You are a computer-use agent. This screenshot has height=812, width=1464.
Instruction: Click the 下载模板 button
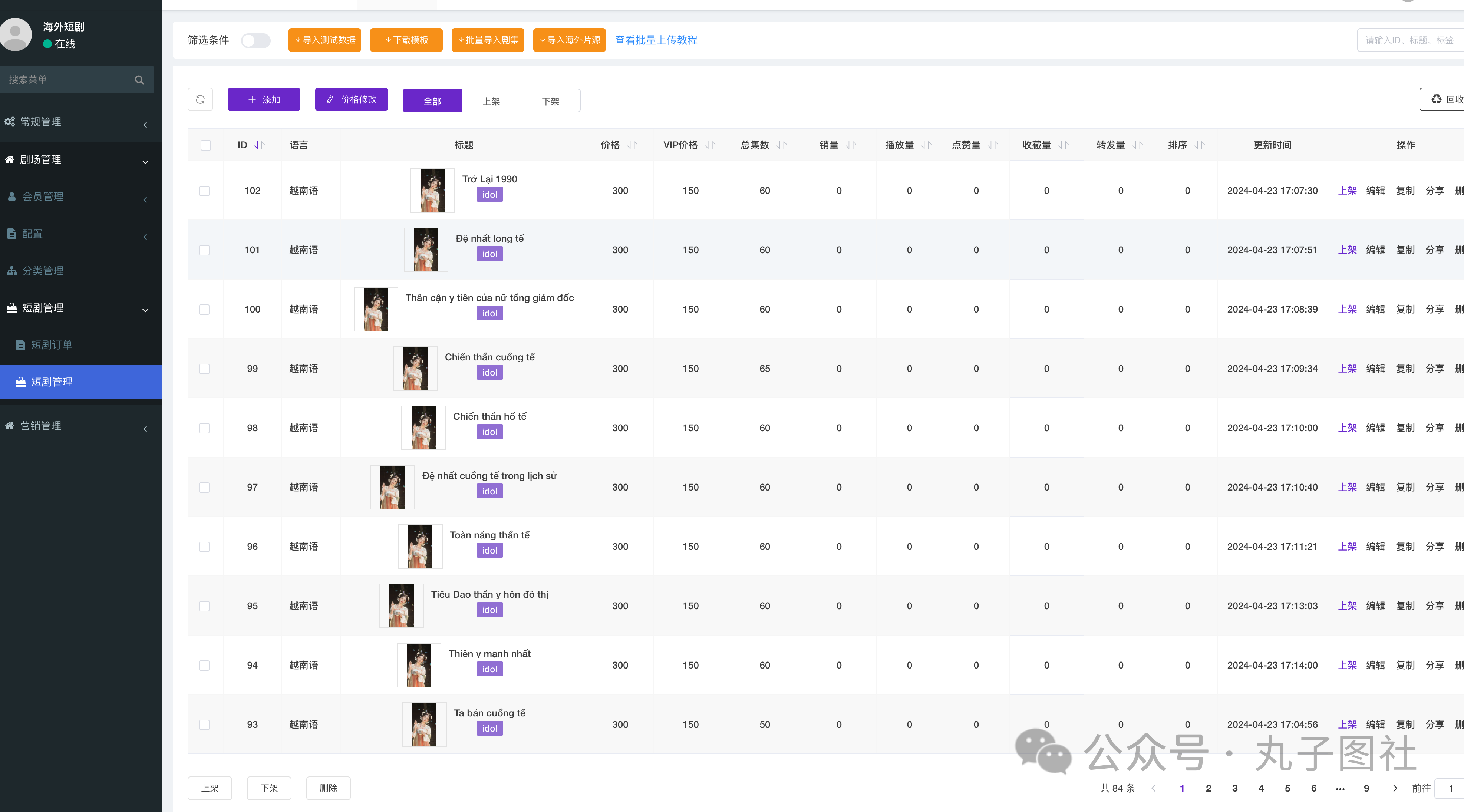(406, 40)
